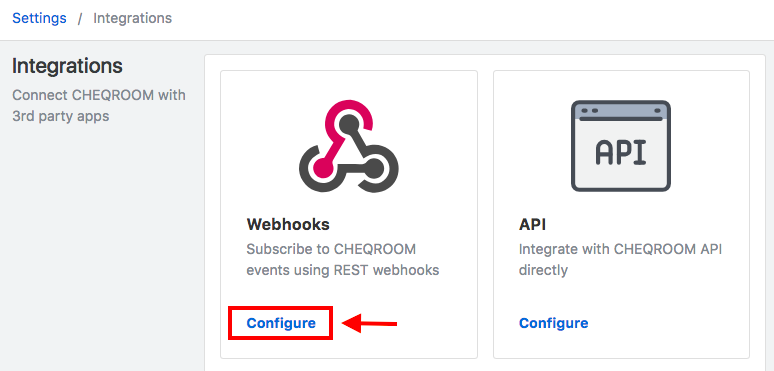Open the Settings breadcrumb link
The width and height of the screenshot is (774, 371).
(x=39, y=18)
